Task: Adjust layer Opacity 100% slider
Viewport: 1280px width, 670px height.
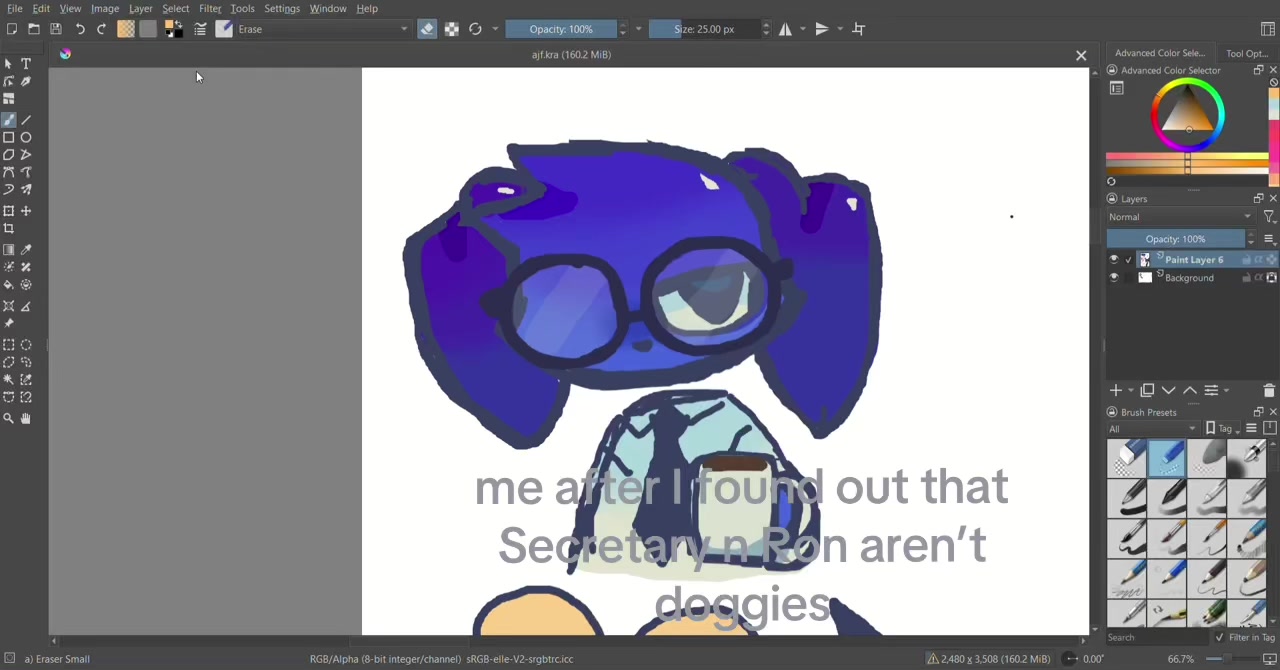Action: (1176, 239)
